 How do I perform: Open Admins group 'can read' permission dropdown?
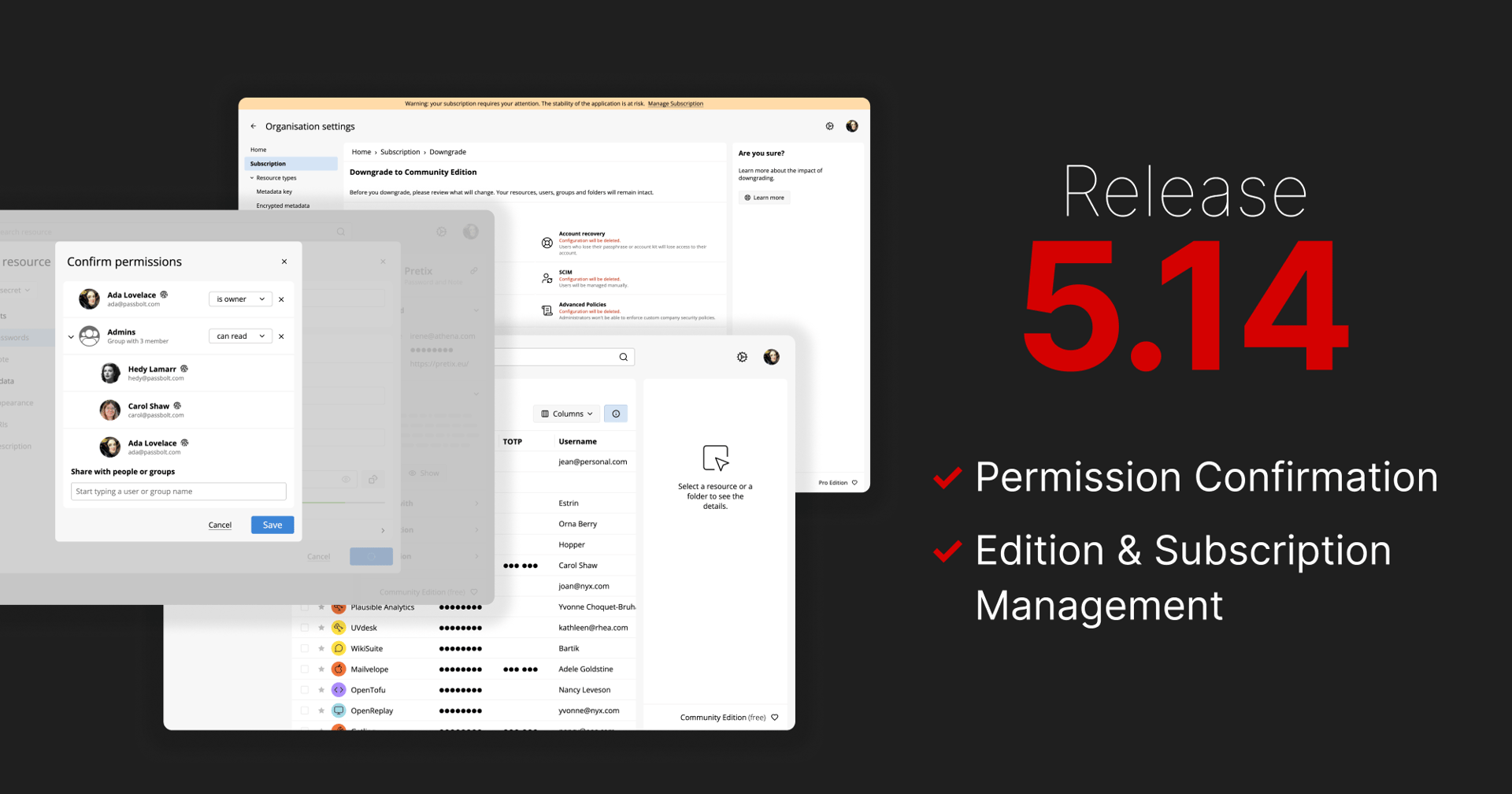(x=241, y=336)
